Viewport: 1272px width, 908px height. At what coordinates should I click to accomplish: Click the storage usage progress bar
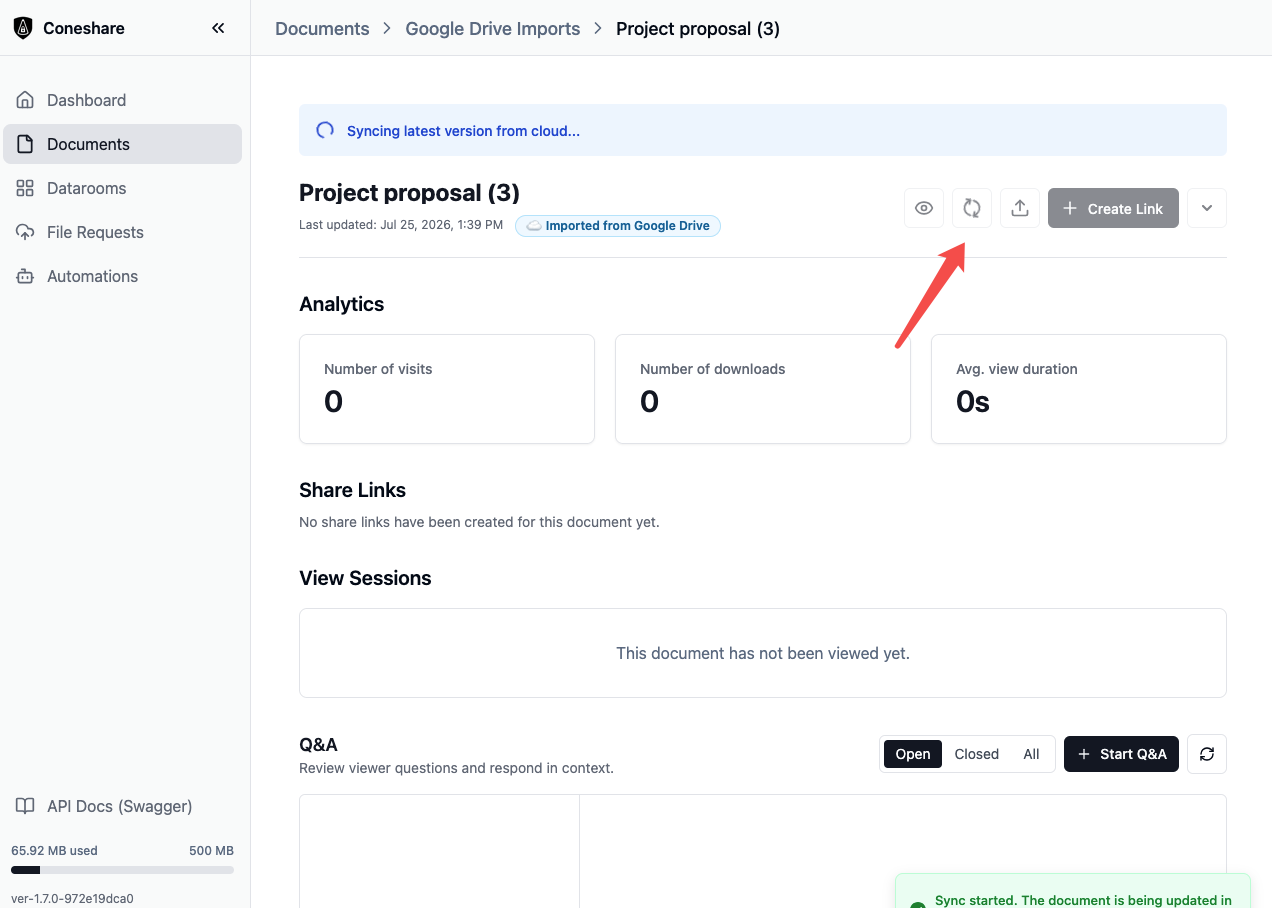click(x=122, y=870)
